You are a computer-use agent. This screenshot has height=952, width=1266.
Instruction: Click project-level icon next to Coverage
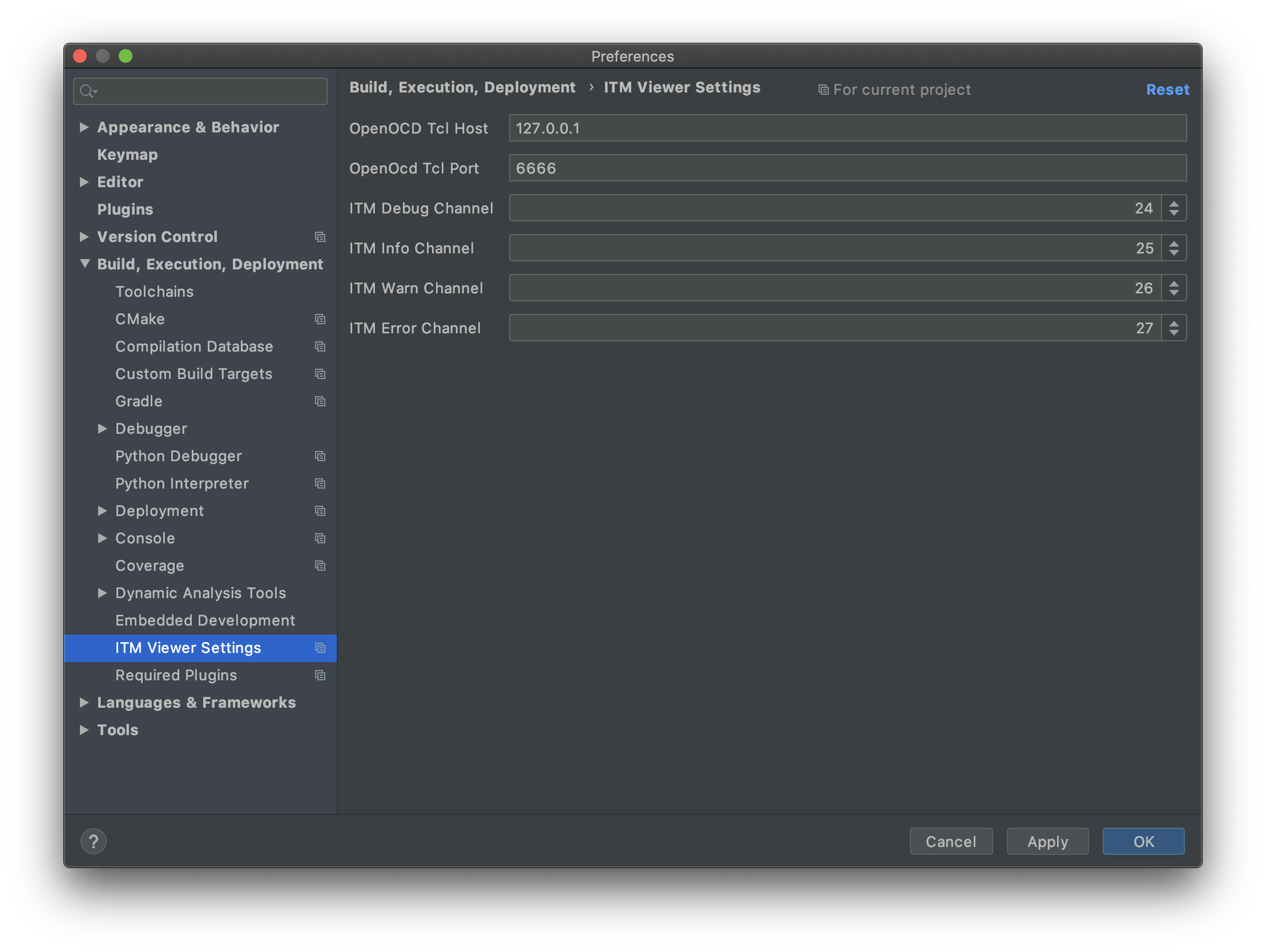[320, 566]
